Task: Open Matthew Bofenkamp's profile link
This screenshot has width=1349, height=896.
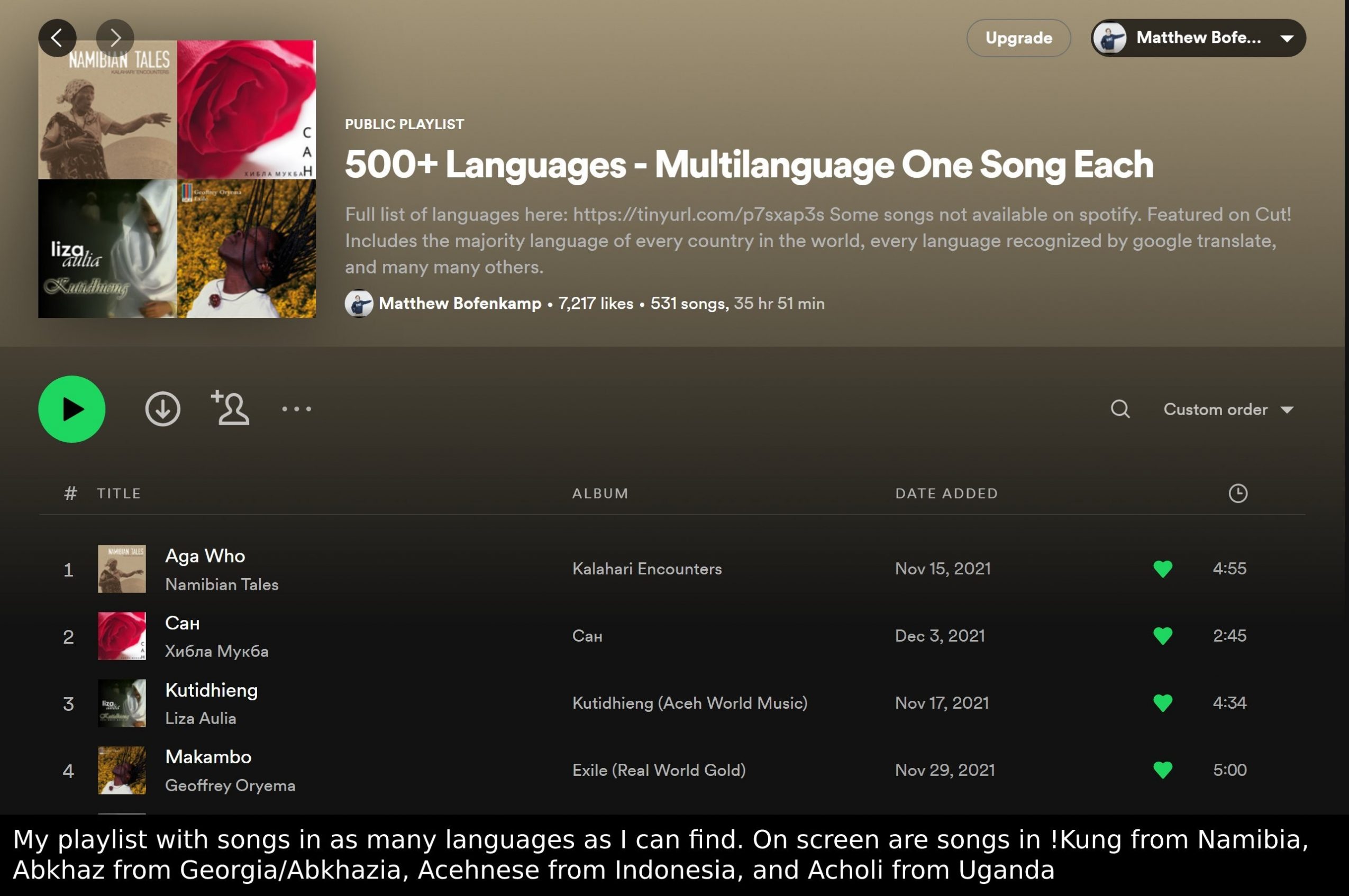Action: 459,304
